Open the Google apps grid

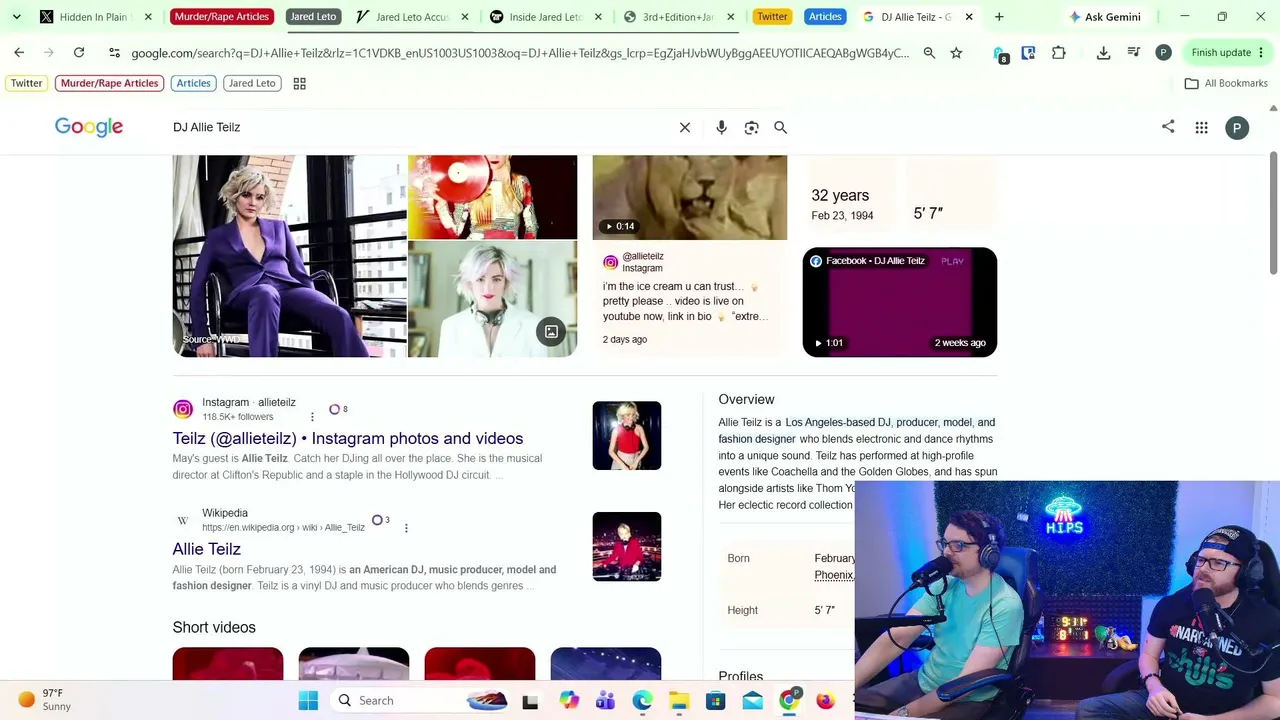1202,128
